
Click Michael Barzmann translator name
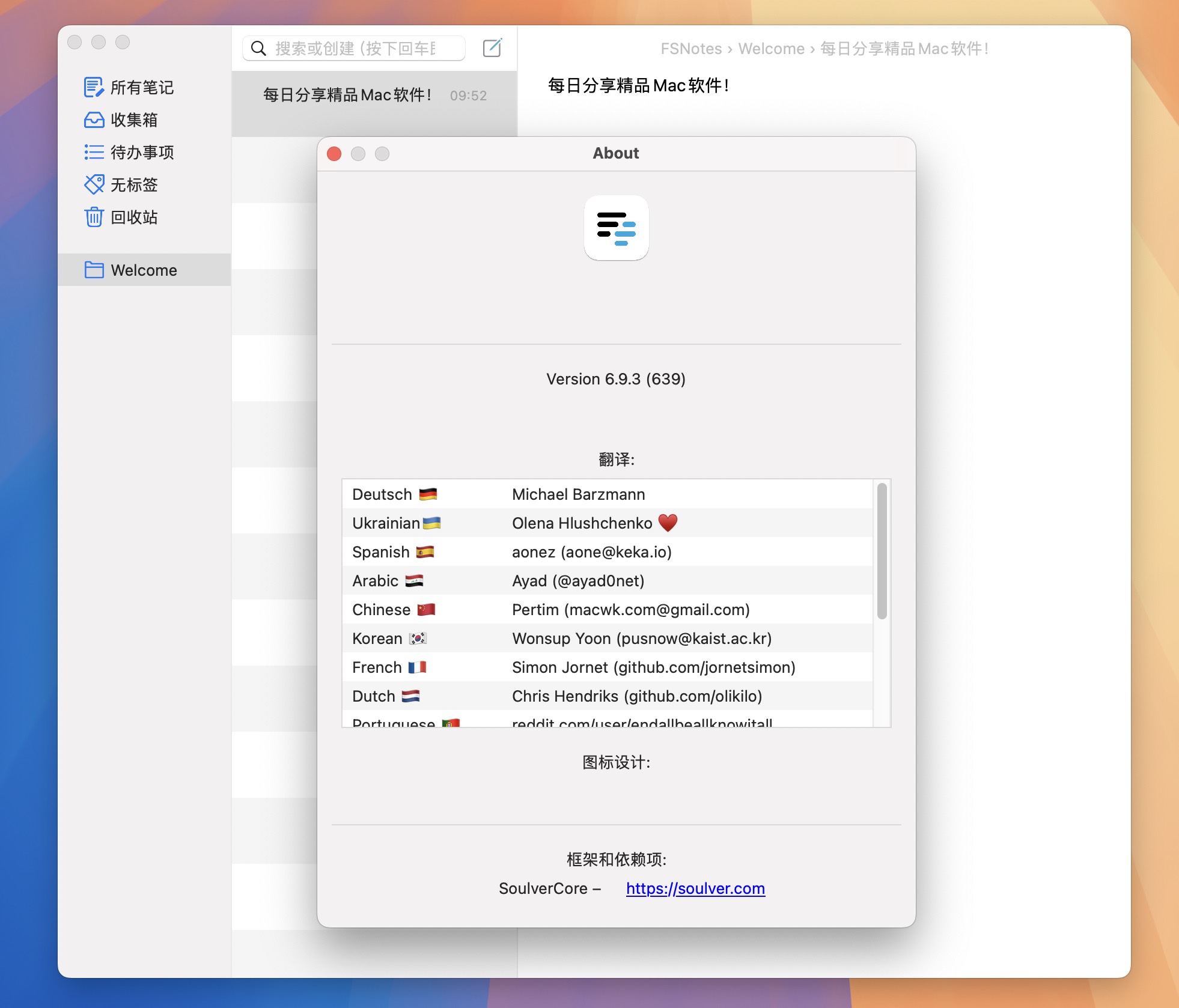578,494
